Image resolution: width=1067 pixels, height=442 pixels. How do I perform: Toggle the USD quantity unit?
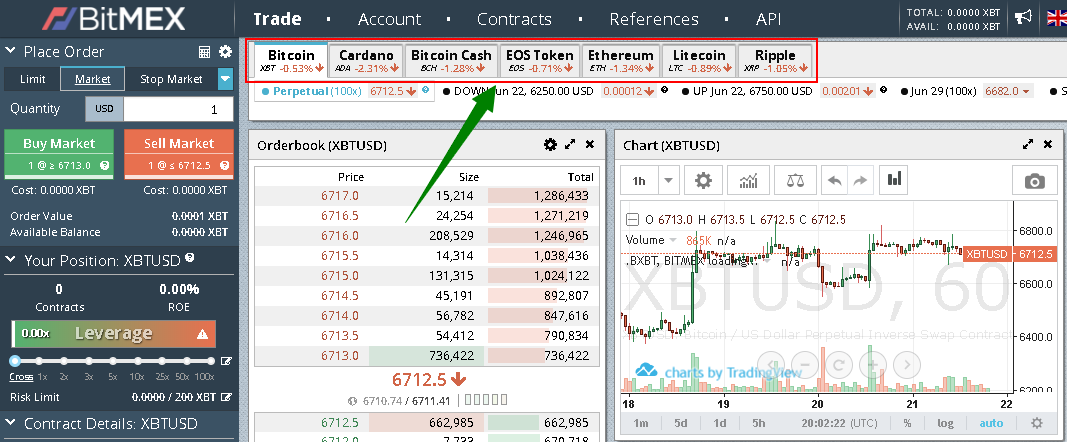[104, 109]
